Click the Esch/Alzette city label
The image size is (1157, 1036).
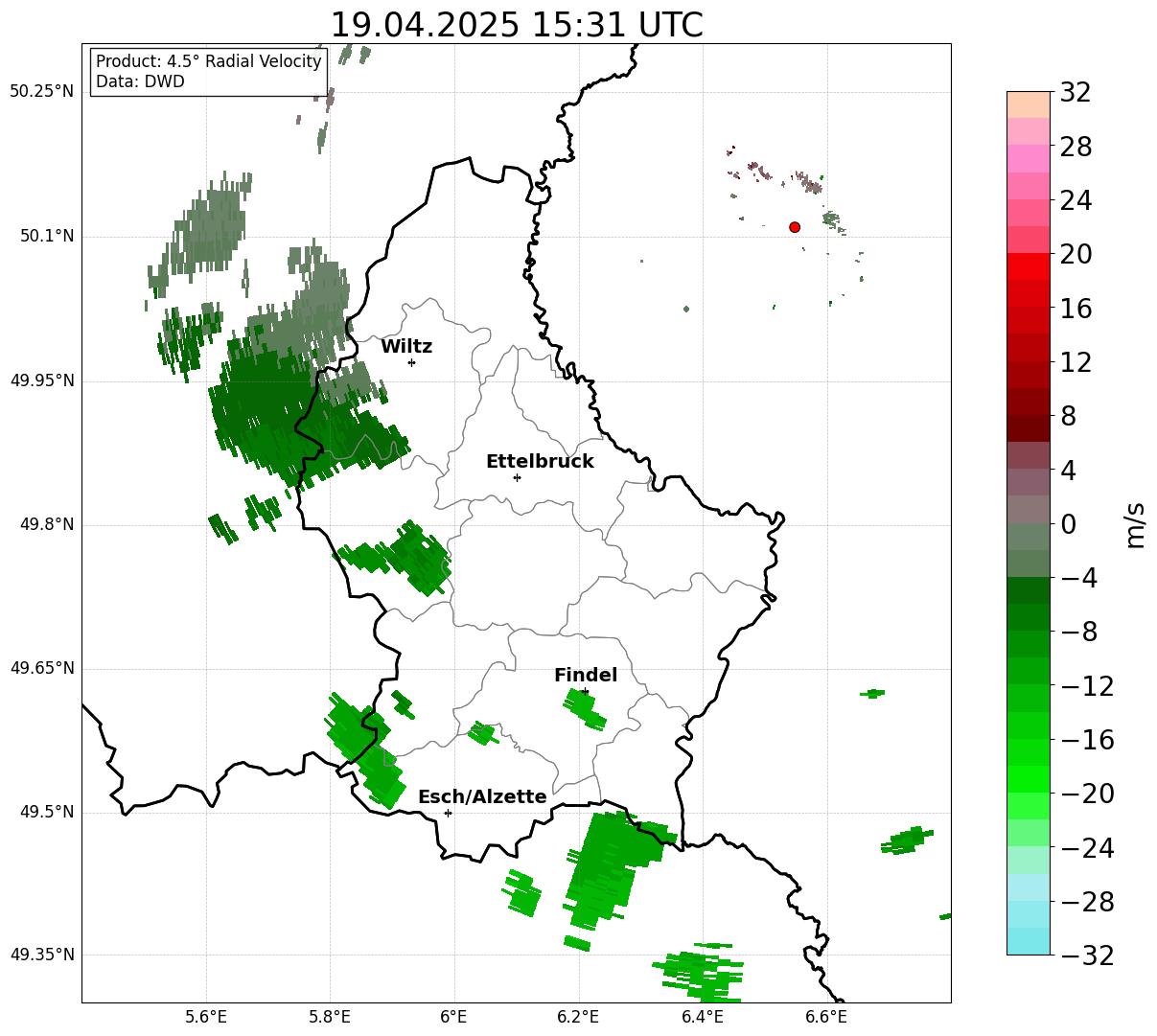(482, 797)
